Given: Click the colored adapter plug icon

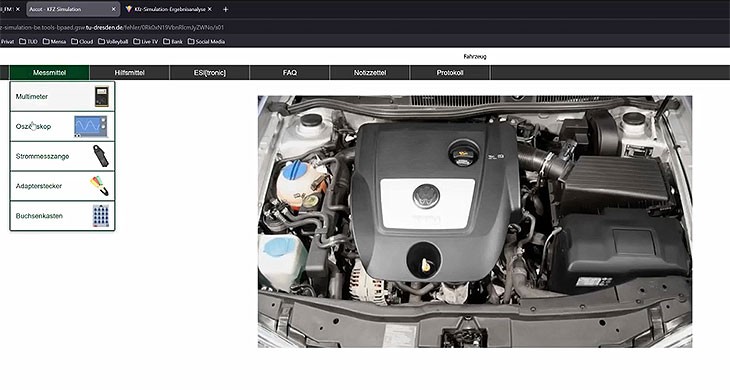Looking at the screenshot, I should click(x=100, y=186).
